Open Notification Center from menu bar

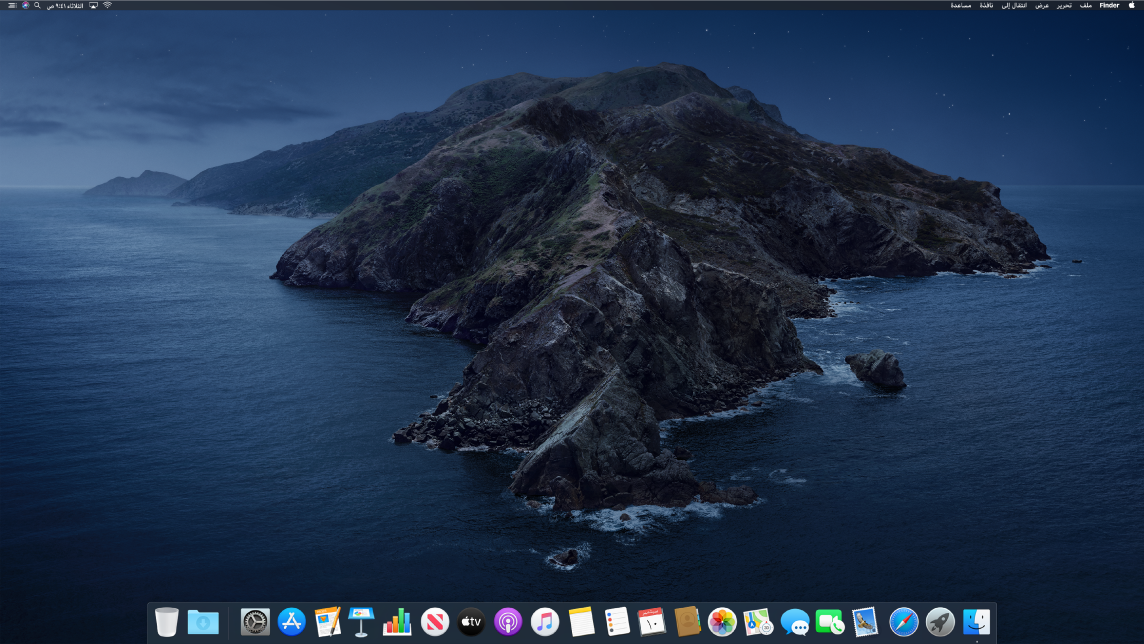(12, 5)
